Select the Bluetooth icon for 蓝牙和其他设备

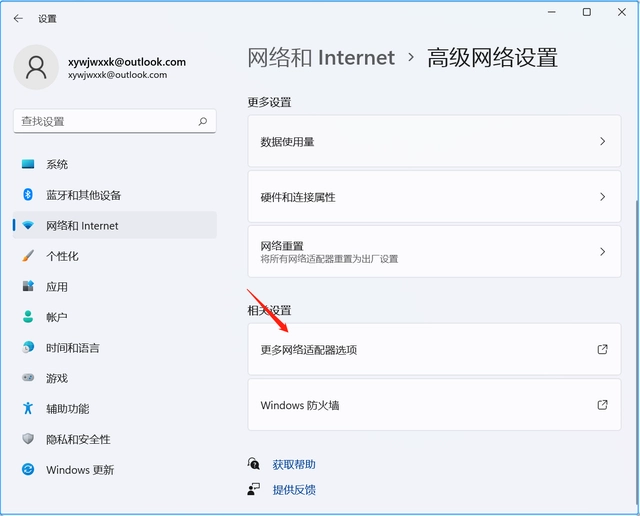[x=28, y=195]
